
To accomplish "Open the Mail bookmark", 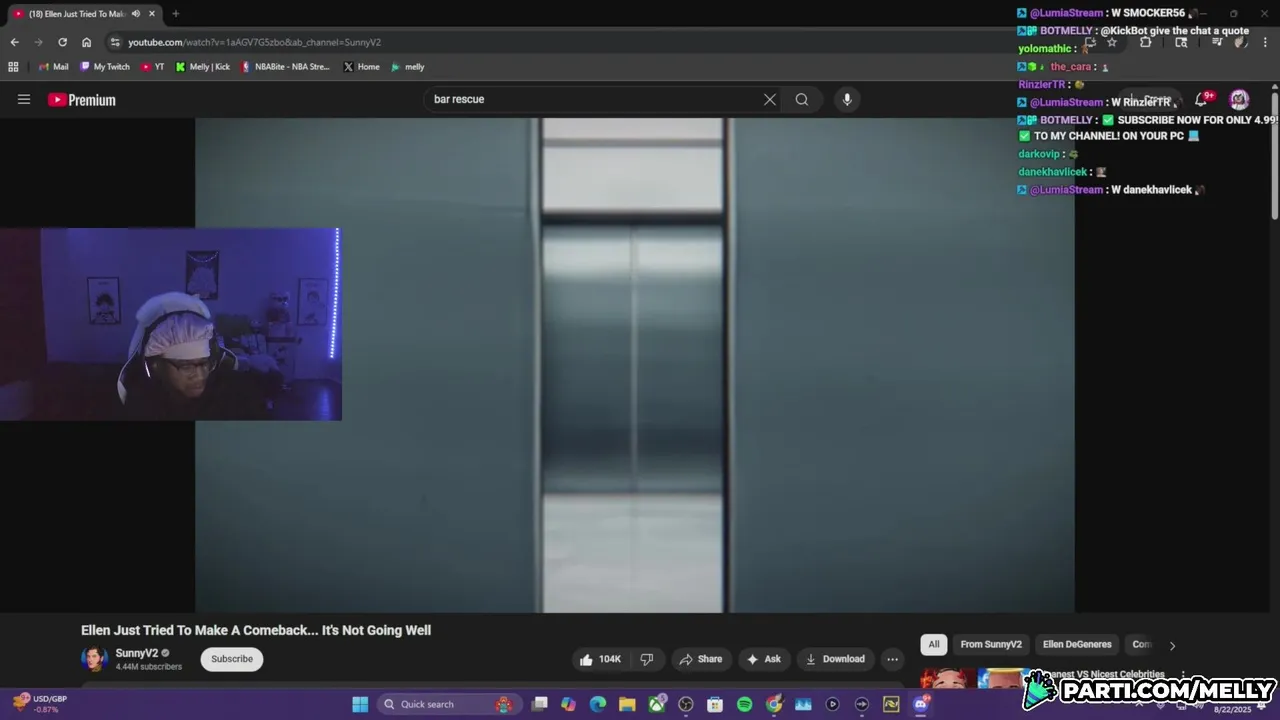I will click(53, 67).
